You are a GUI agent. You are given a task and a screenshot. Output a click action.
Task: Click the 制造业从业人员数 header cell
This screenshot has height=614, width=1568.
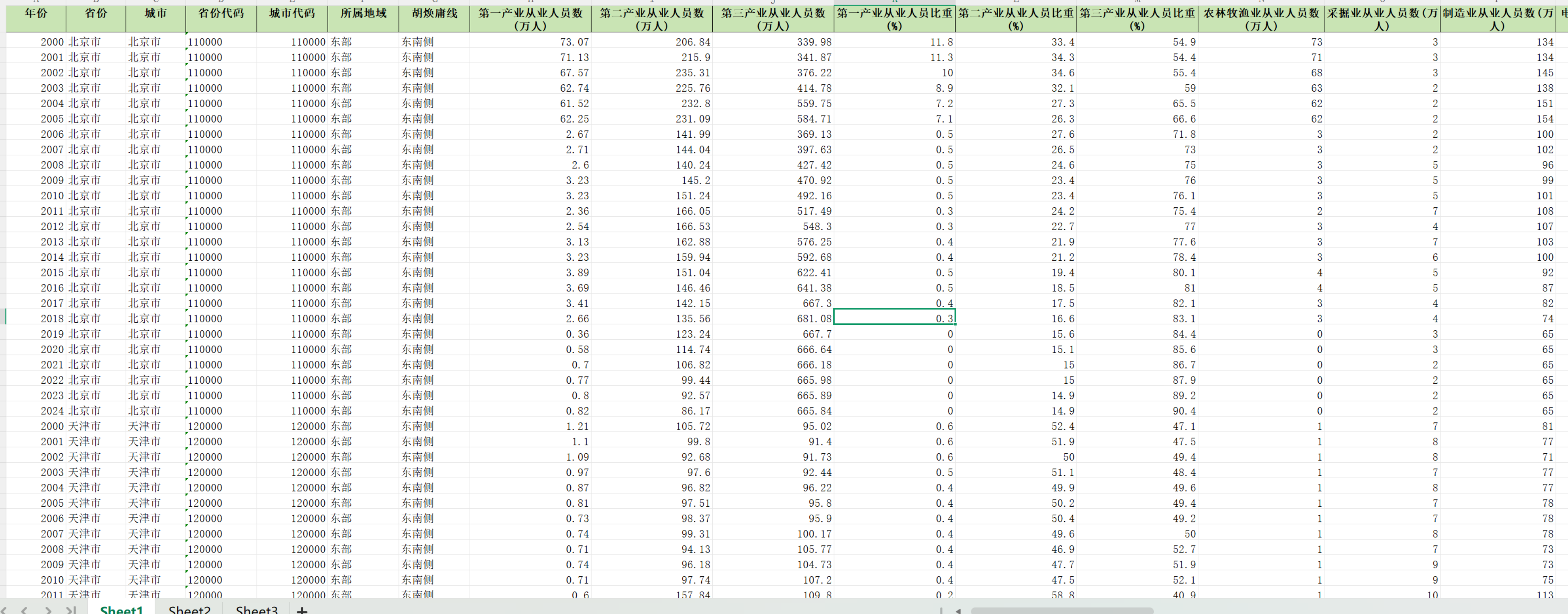click(x=1497, y=19)
